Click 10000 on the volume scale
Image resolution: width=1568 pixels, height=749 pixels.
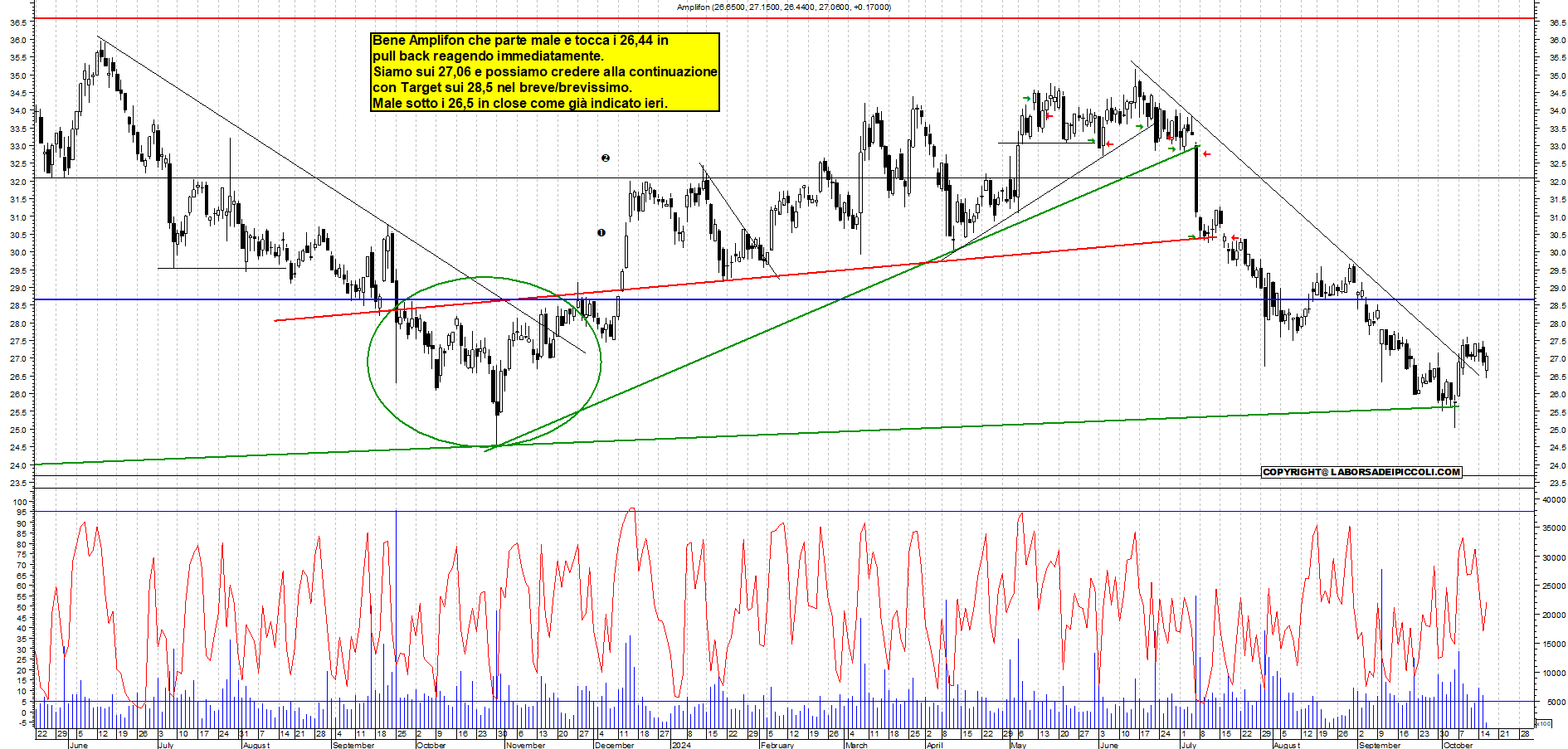click(1554, 673)
